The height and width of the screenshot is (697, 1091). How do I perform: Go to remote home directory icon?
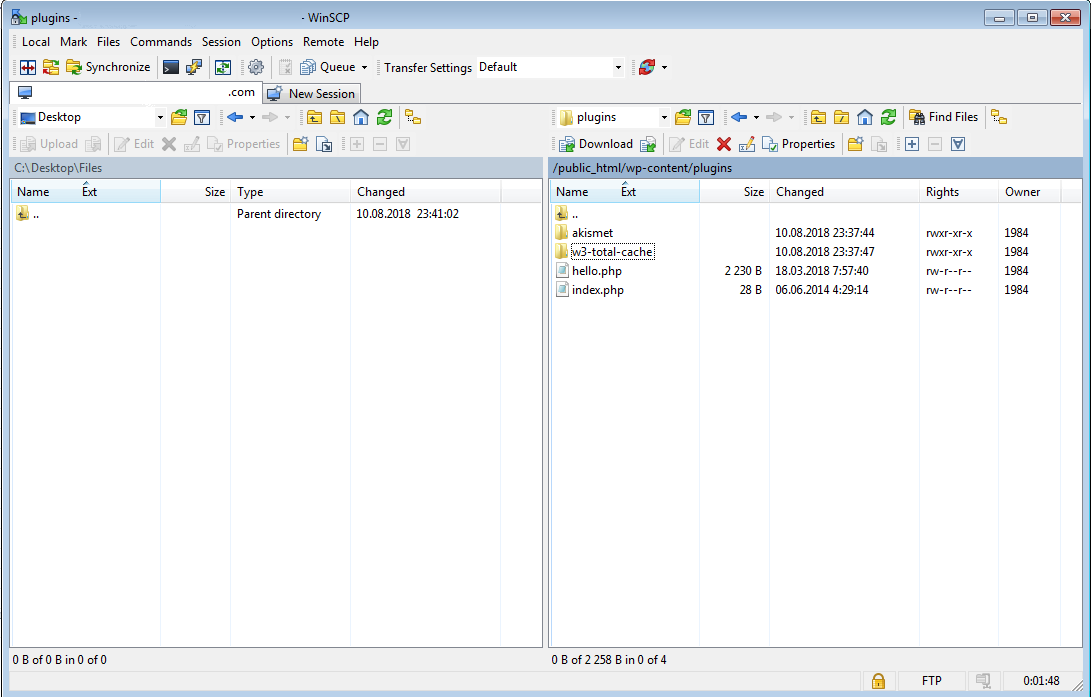click(865, 117)
